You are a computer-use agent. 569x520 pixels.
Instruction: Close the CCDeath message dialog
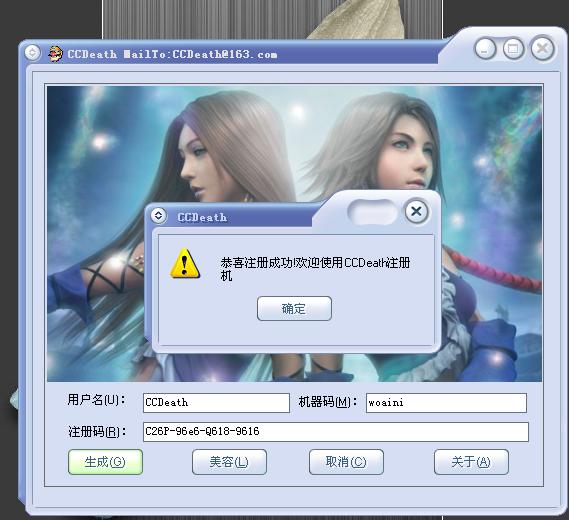[x=416, y=211]
